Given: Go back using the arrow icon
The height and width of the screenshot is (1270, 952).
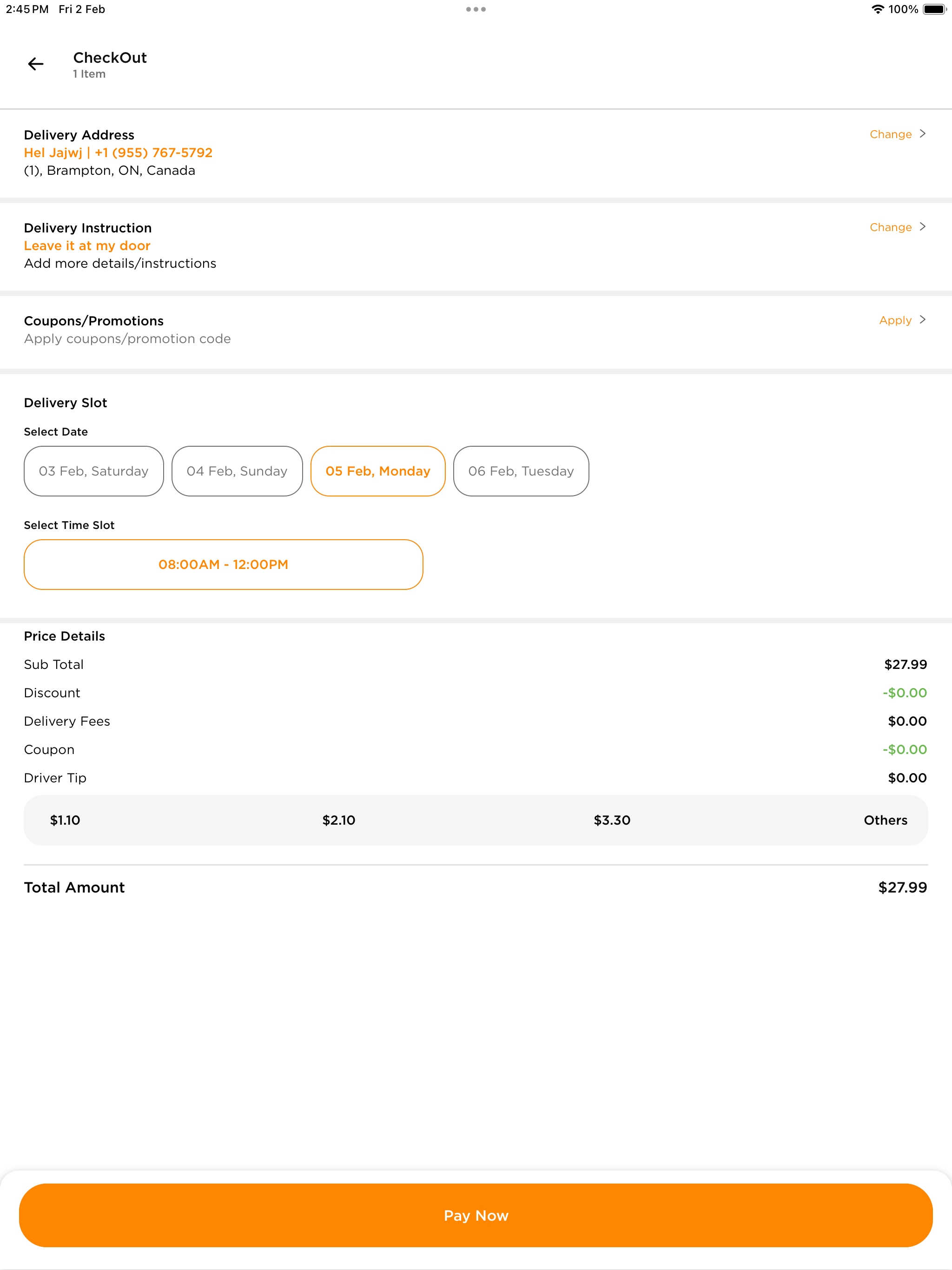Looking at the screenshot, I should [36, 64].
